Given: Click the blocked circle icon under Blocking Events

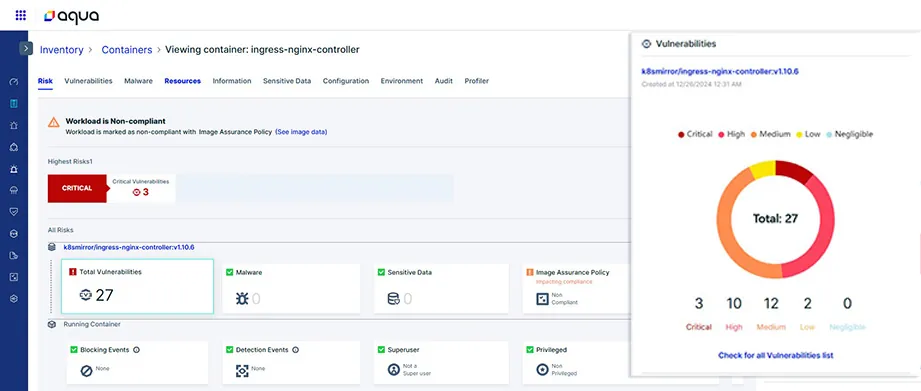Looking at the screenshot, I should (86, 371).
